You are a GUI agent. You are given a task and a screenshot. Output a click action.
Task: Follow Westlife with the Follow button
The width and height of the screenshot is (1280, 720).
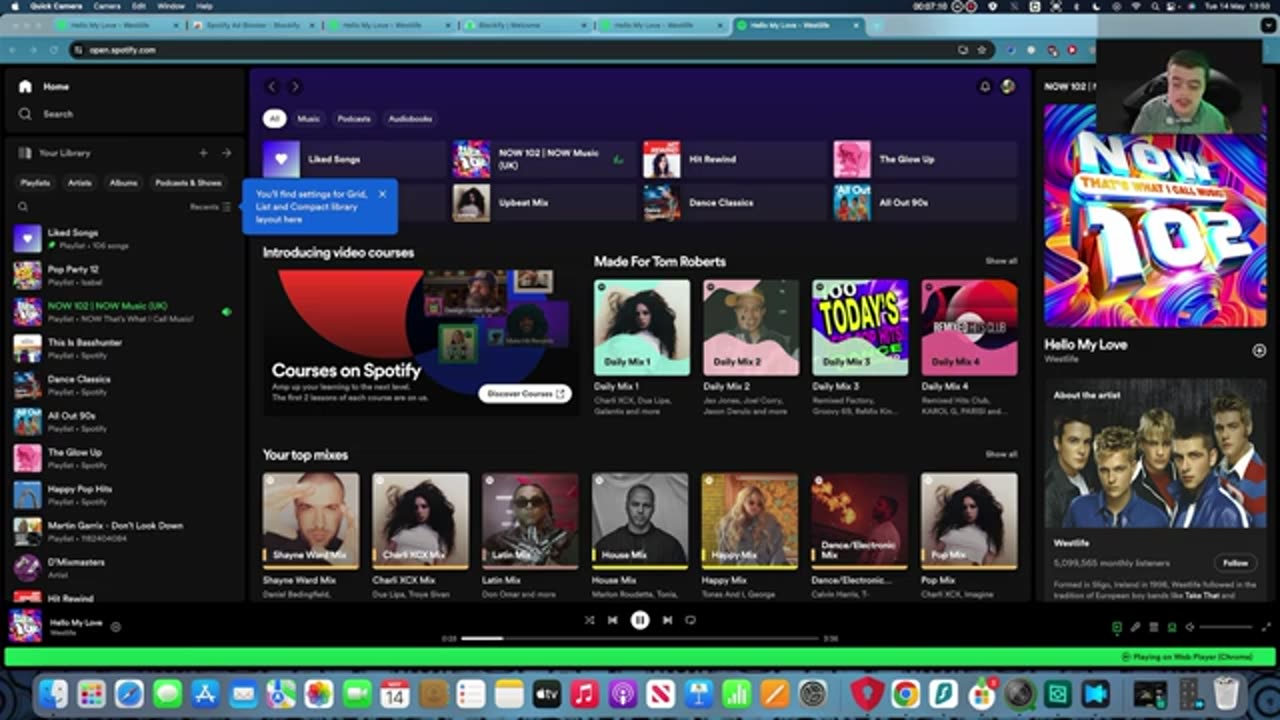[1235, 563]
